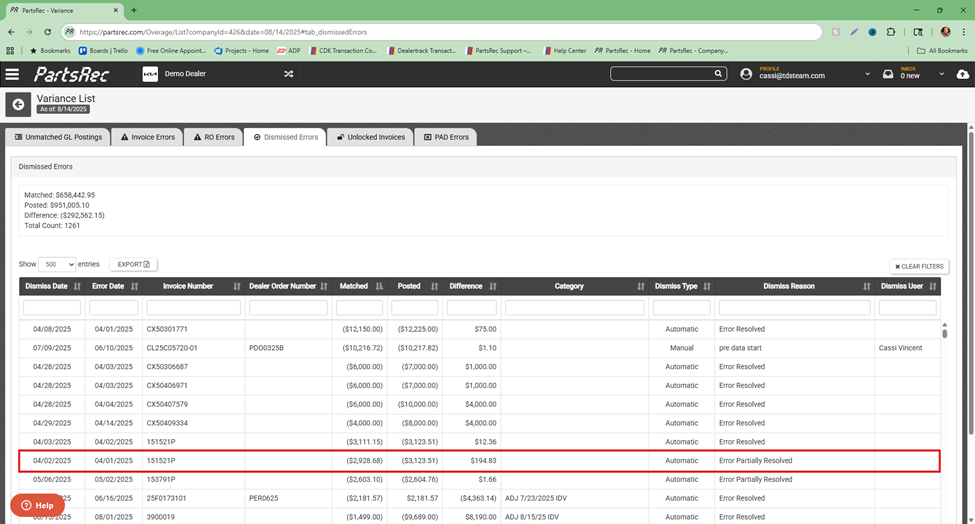Open a new browser tab
Viewport: 975px width, 524px height.
pyautogui.click(x=134, y=10)
